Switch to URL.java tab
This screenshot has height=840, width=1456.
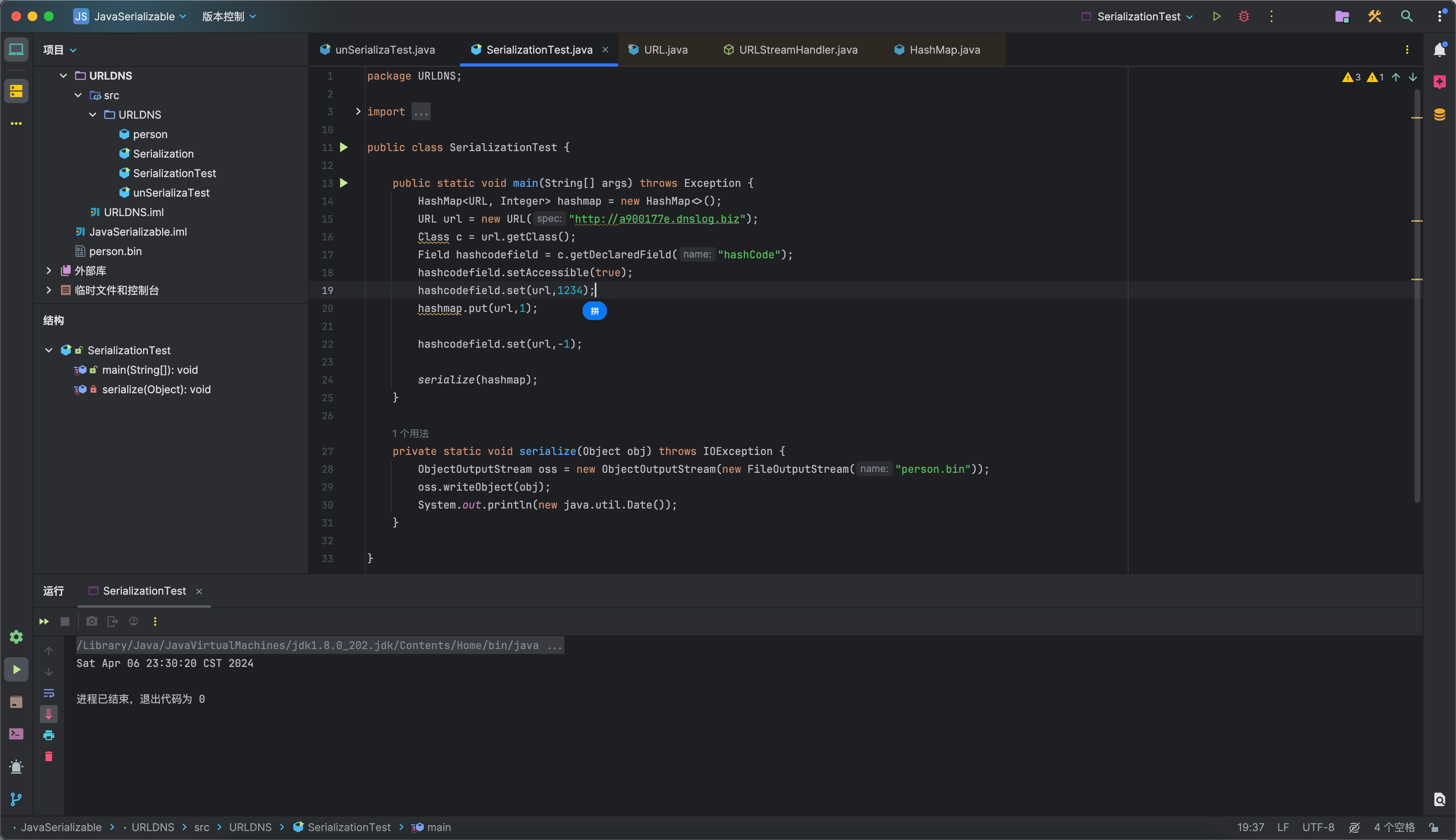point(658,50)
